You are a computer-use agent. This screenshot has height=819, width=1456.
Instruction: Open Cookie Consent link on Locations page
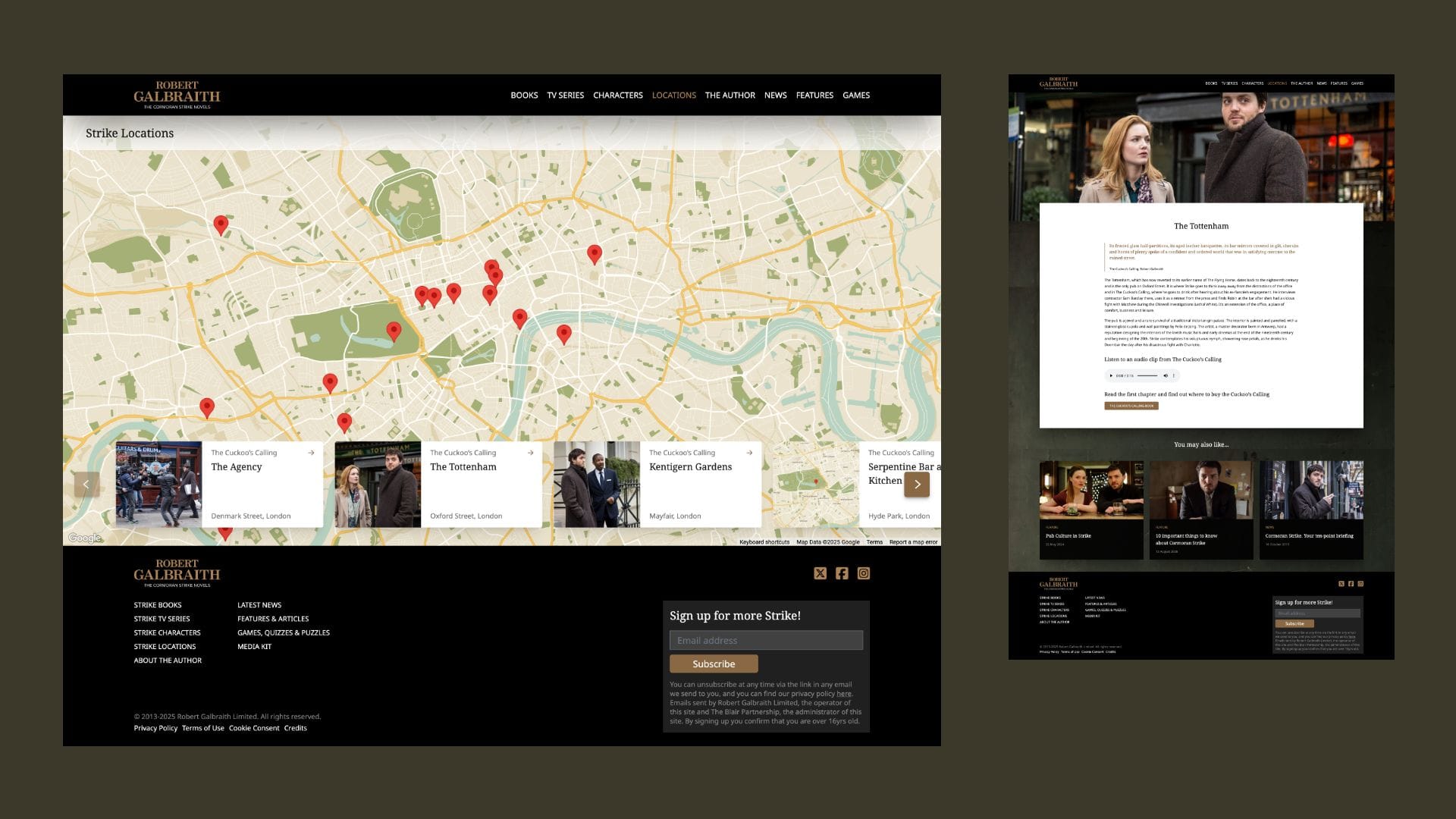[x=254, y=728]
